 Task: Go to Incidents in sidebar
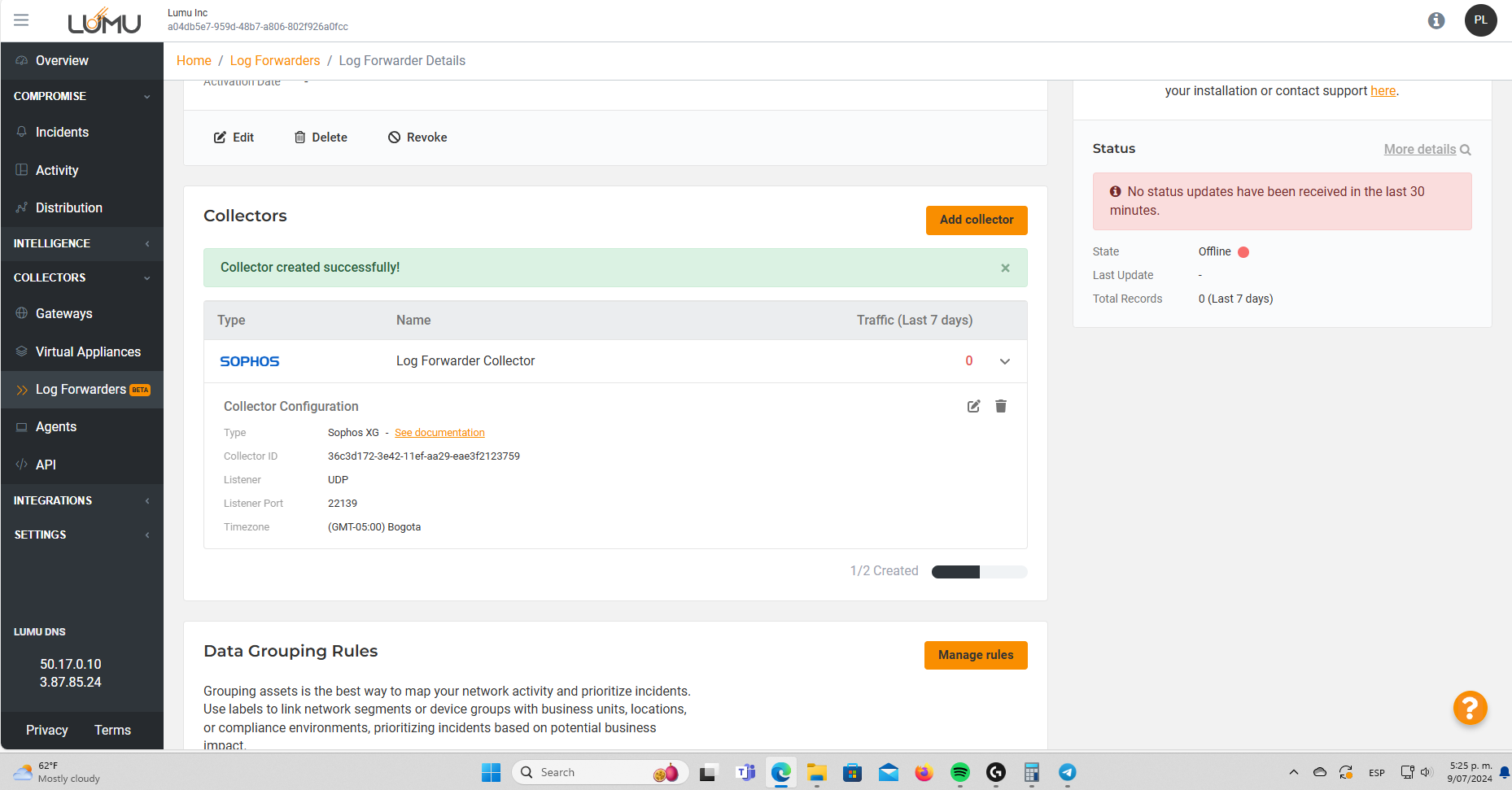[x=62, y=132]
